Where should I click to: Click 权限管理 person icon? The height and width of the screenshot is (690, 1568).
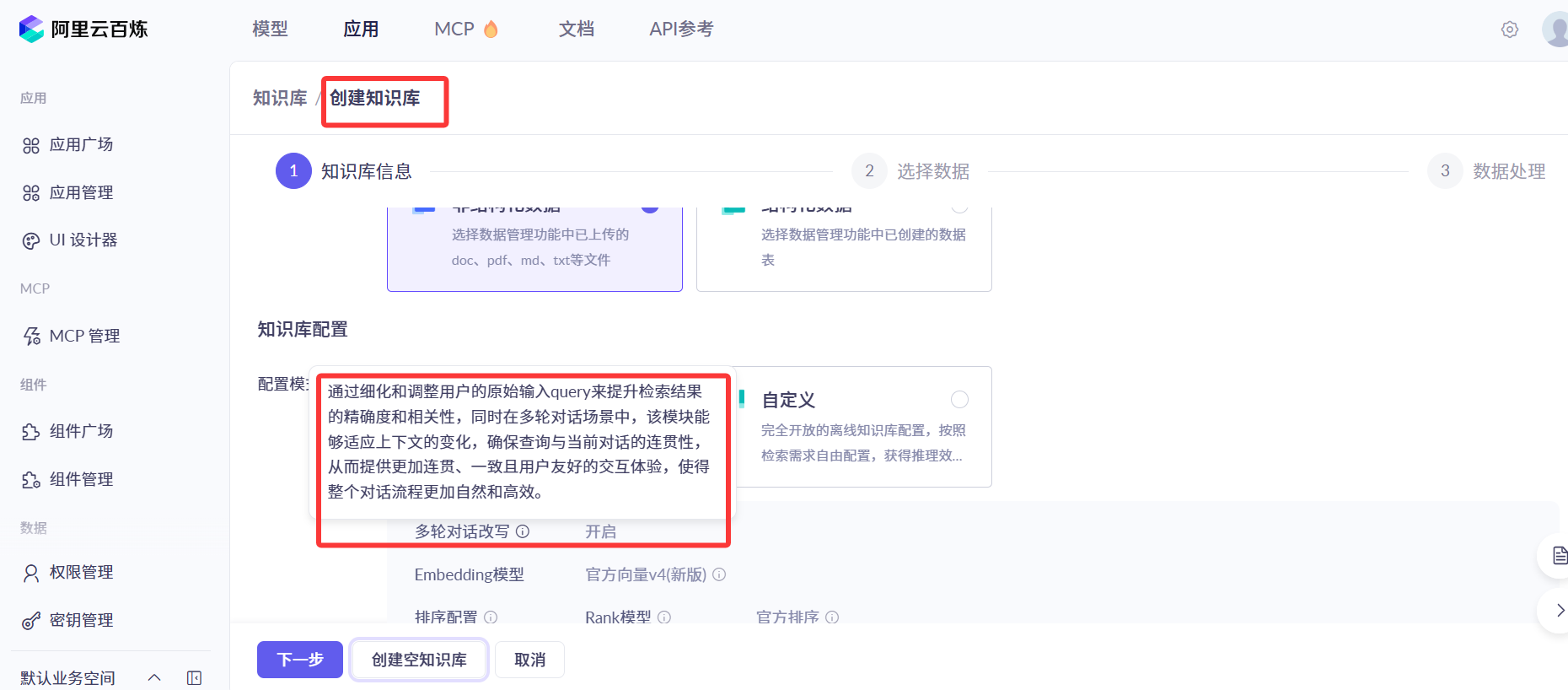click(31, 574)
